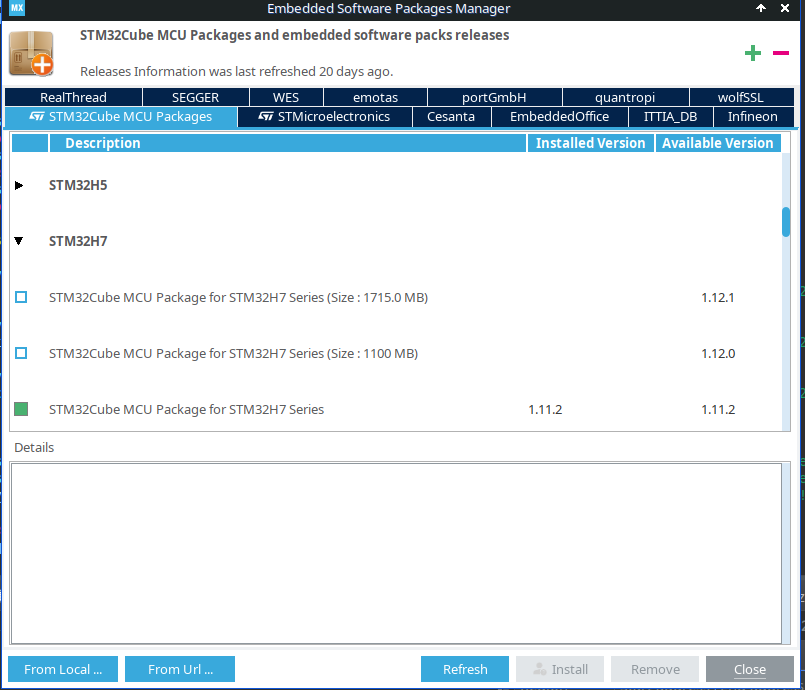Switch to the ITTIA_DB tab
This screenshot has height=690, width=805.
670,117
